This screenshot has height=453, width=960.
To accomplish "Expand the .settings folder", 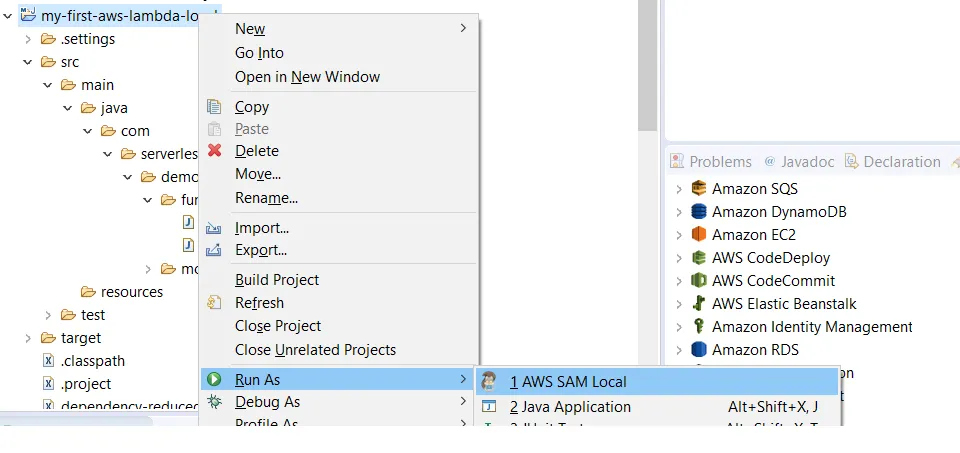I will 28,39.
